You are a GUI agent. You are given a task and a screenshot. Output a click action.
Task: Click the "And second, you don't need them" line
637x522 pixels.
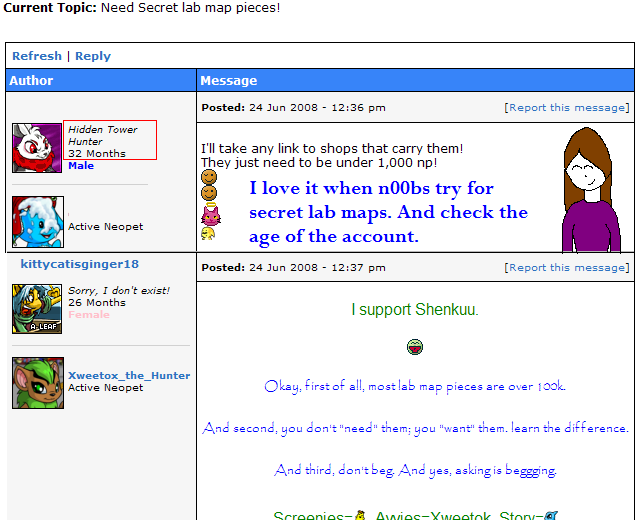415,428
